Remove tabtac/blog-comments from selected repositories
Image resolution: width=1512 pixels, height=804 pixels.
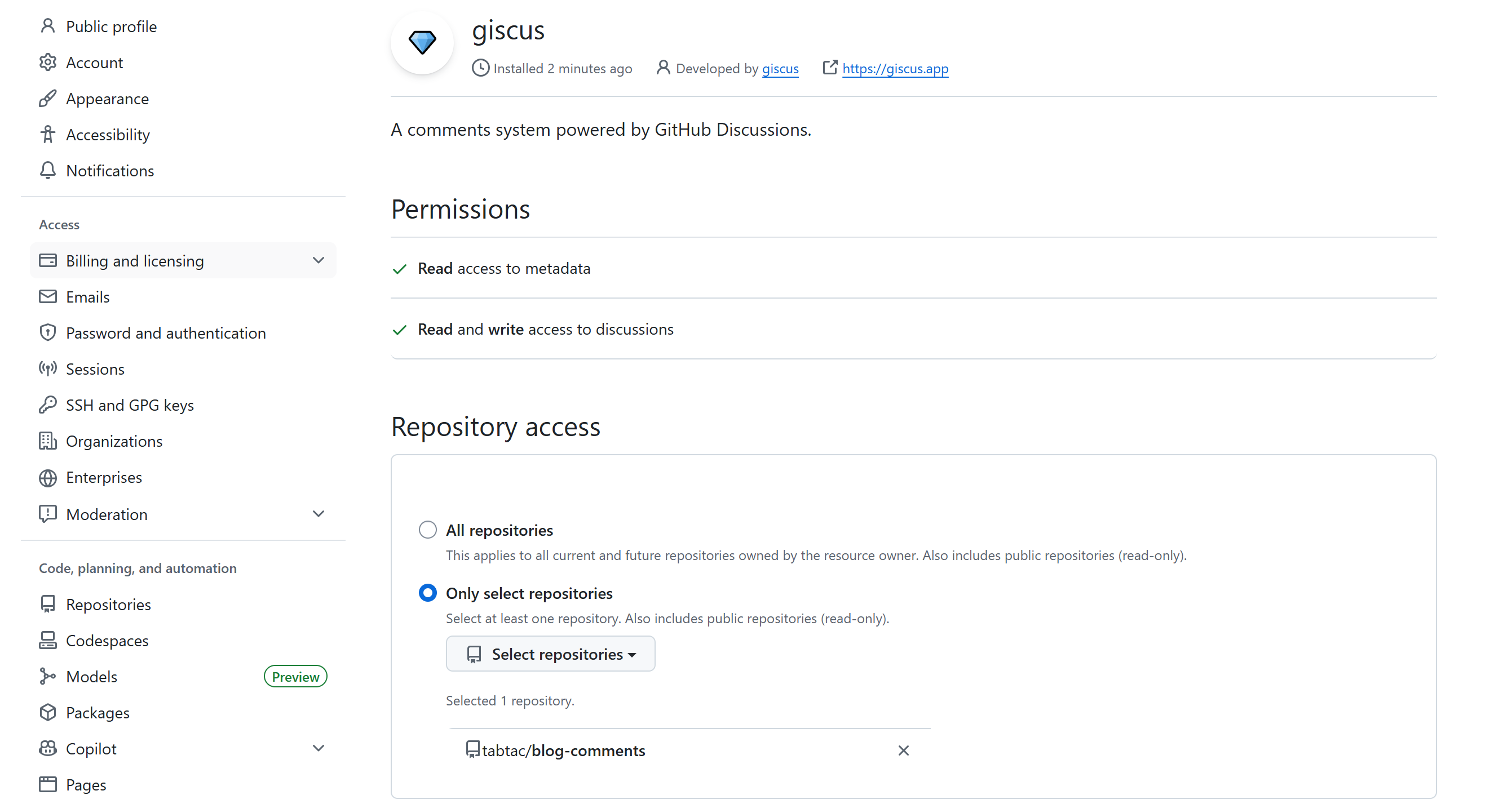[x=903, y=750]
